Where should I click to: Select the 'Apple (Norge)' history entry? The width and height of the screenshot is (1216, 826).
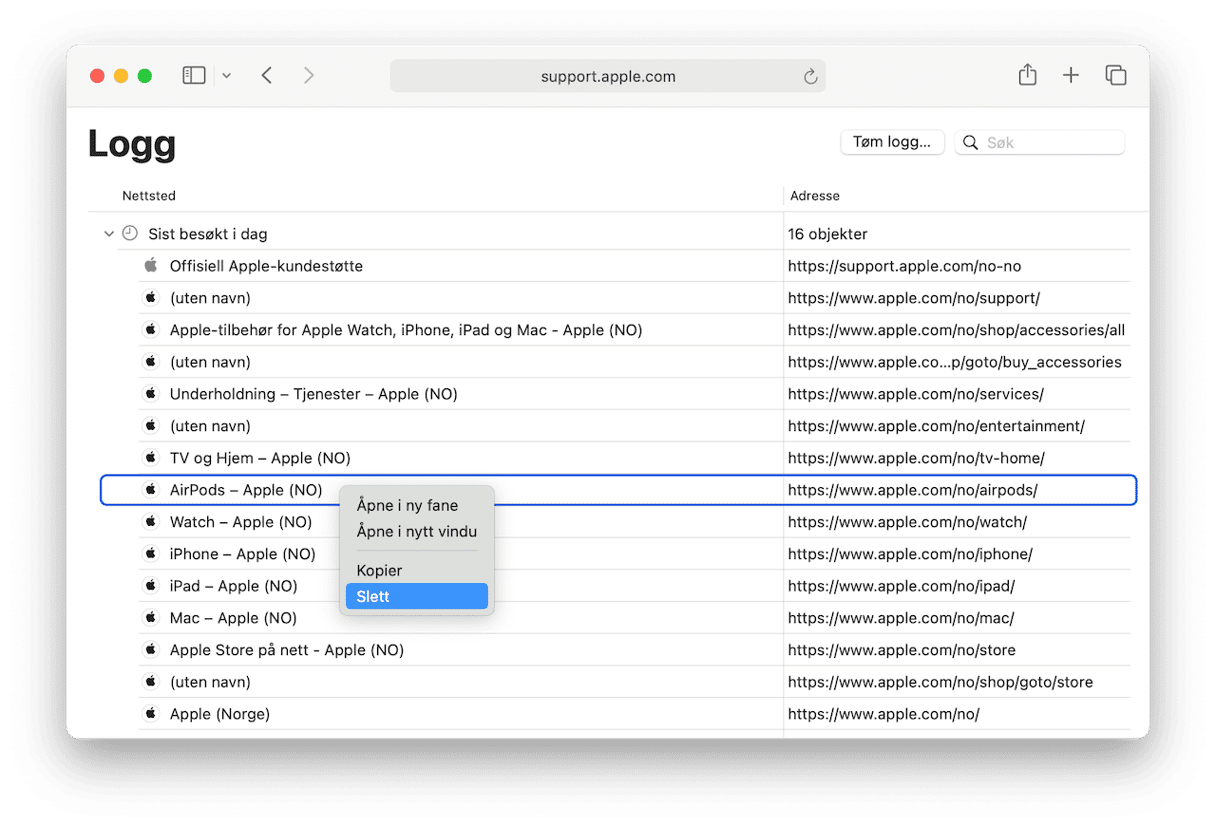pos(220,714)
